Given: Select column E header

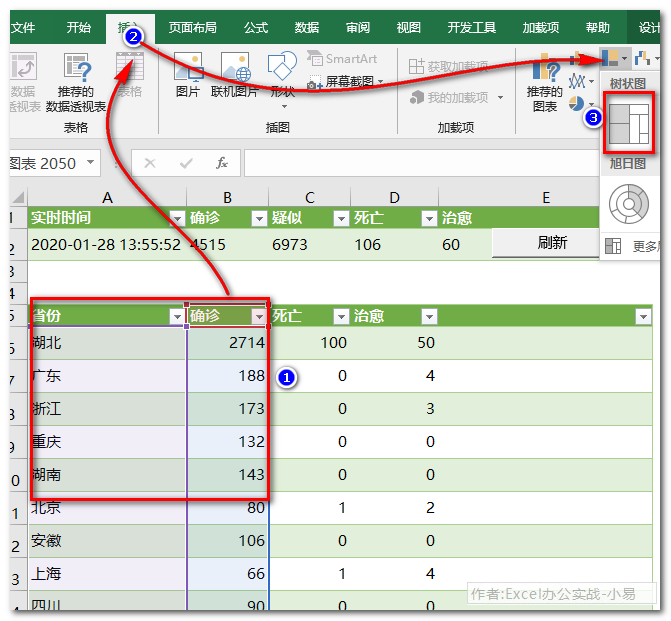Looking at the screenshot, I should 546,197.
